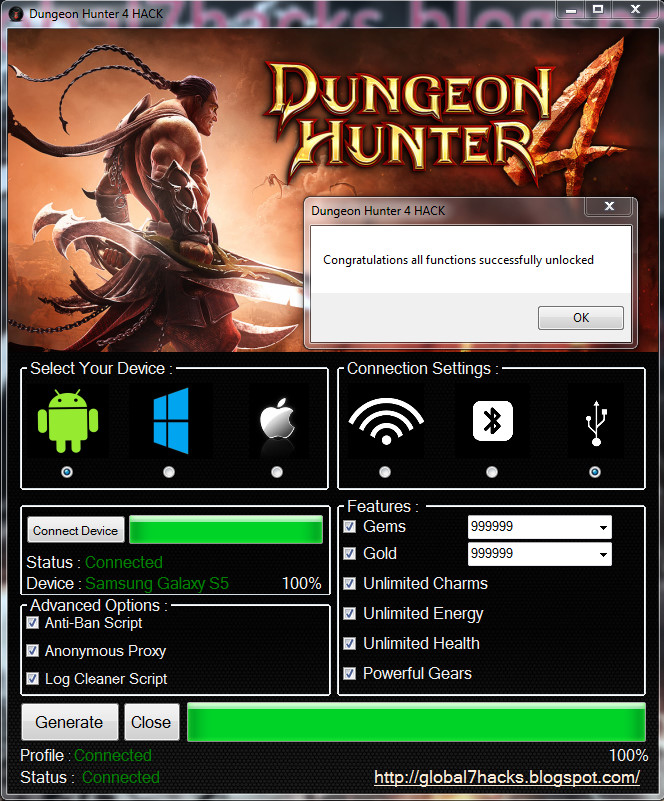Maximize the Dungeon Hunter 4 HACK window
The image size is (664, 801).
(598, 10)
